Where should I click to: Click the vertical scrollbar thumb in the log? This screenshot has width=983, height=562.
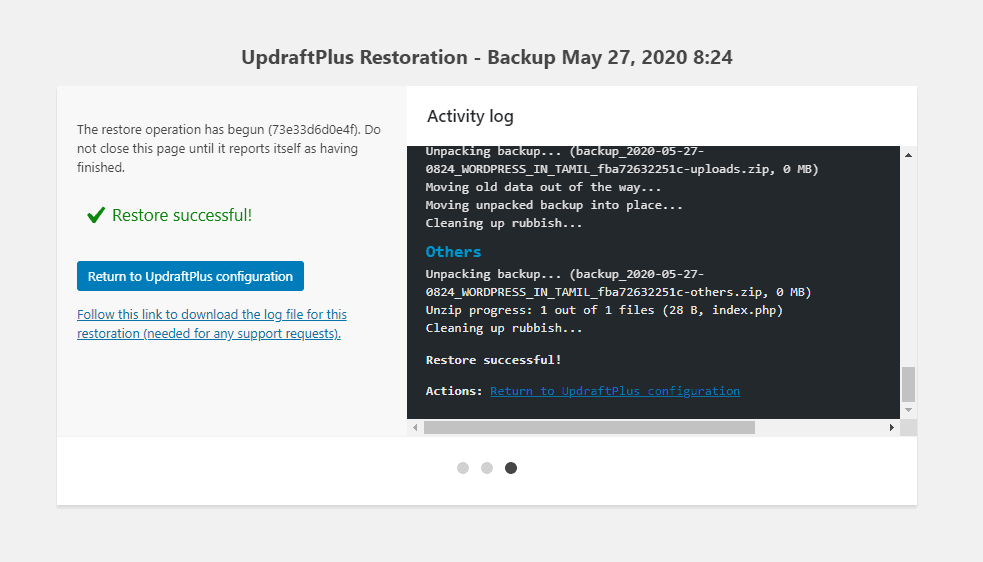pyautogui.click(x=908, y=384)
